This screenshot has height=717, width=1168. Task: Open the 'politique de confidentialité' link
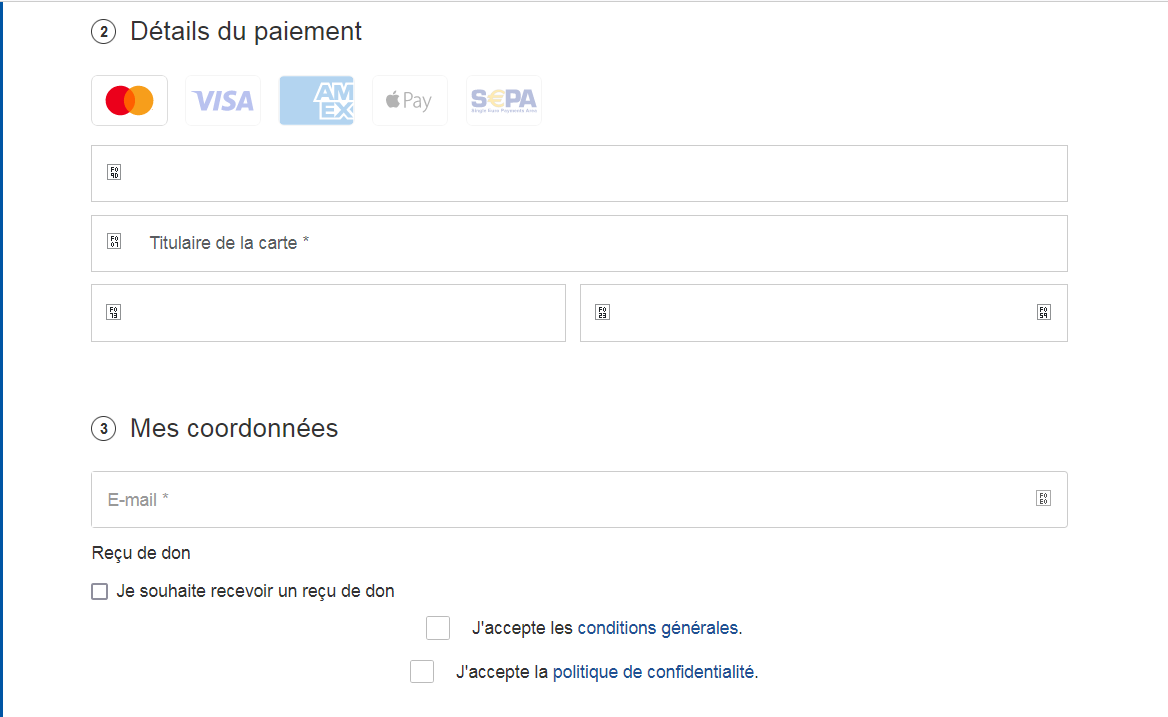(x=653, y=673)
